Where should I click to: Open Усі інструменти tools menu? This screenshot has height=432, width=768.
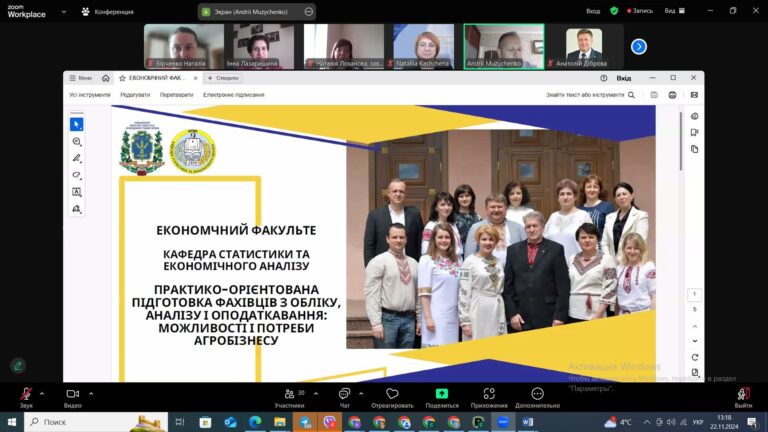[90, 95]
